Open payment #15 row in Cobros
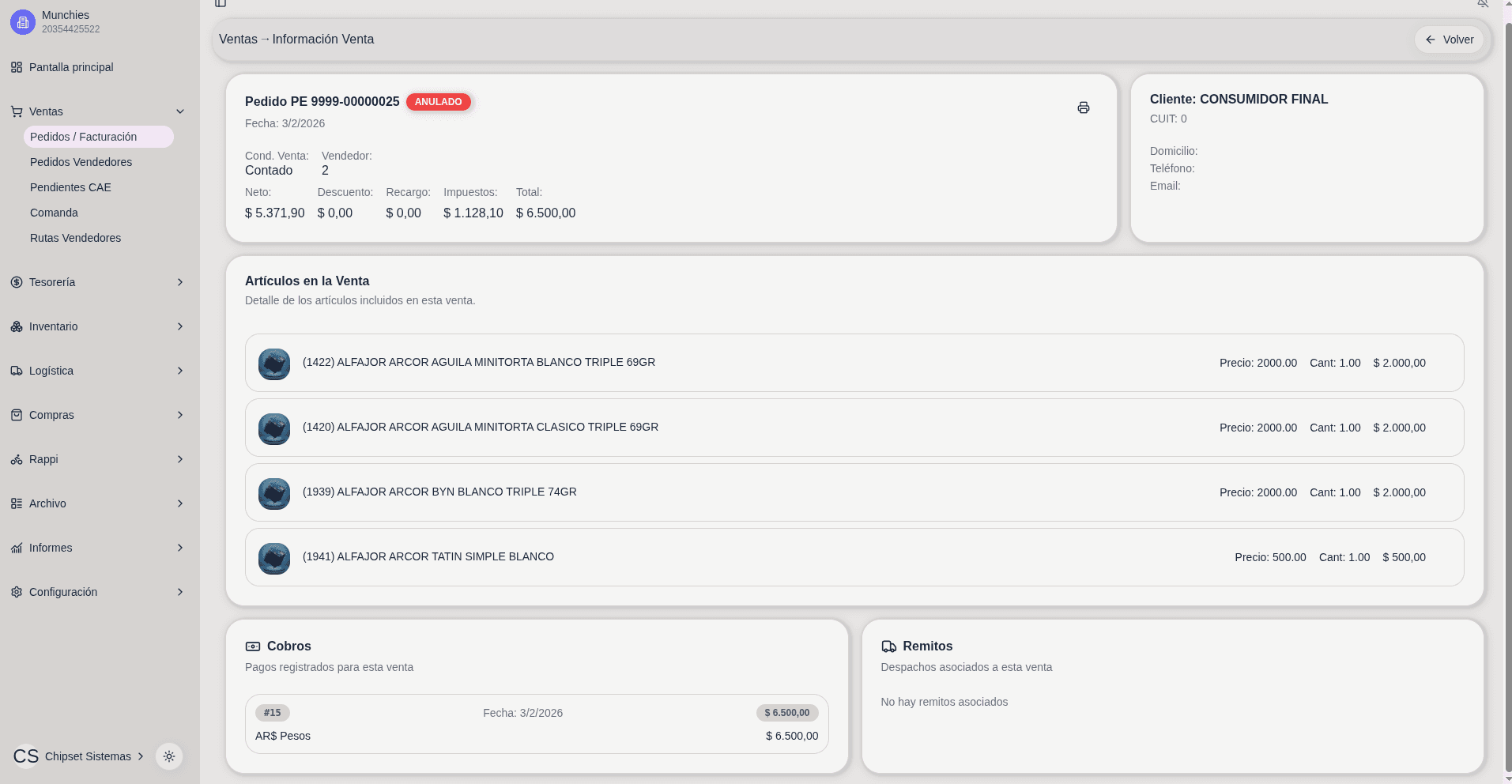1512x784 pixels. pyautogui.click(x=537, y=724)
